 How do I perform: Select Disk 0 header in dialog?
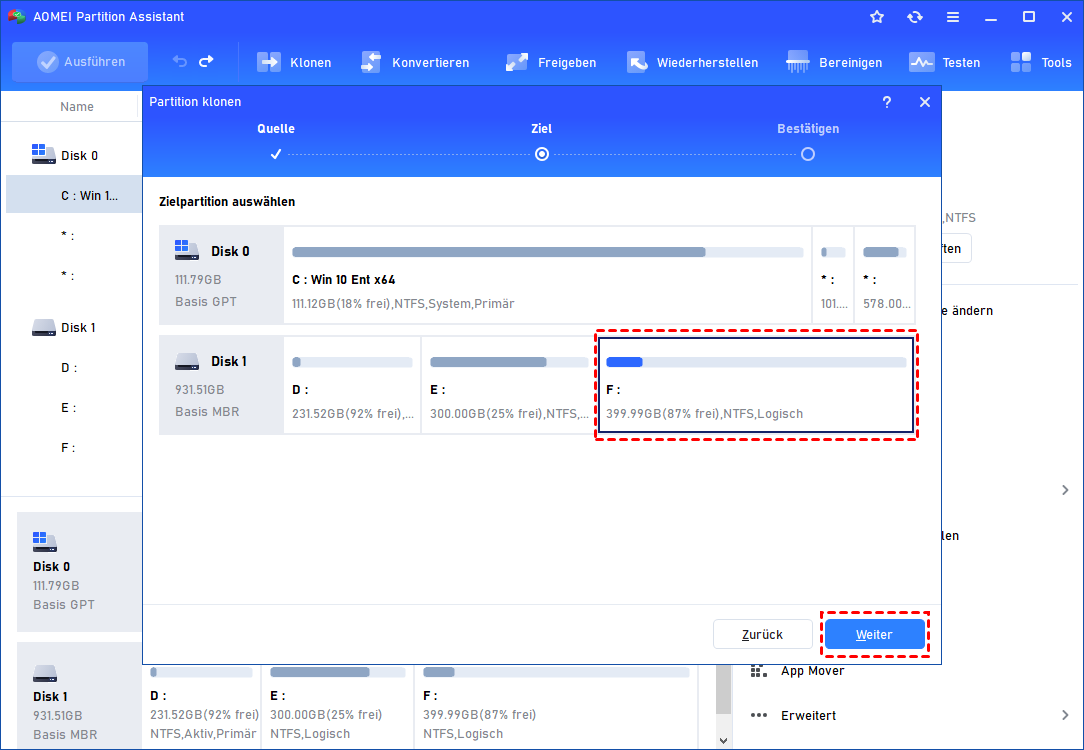point(221,275)
